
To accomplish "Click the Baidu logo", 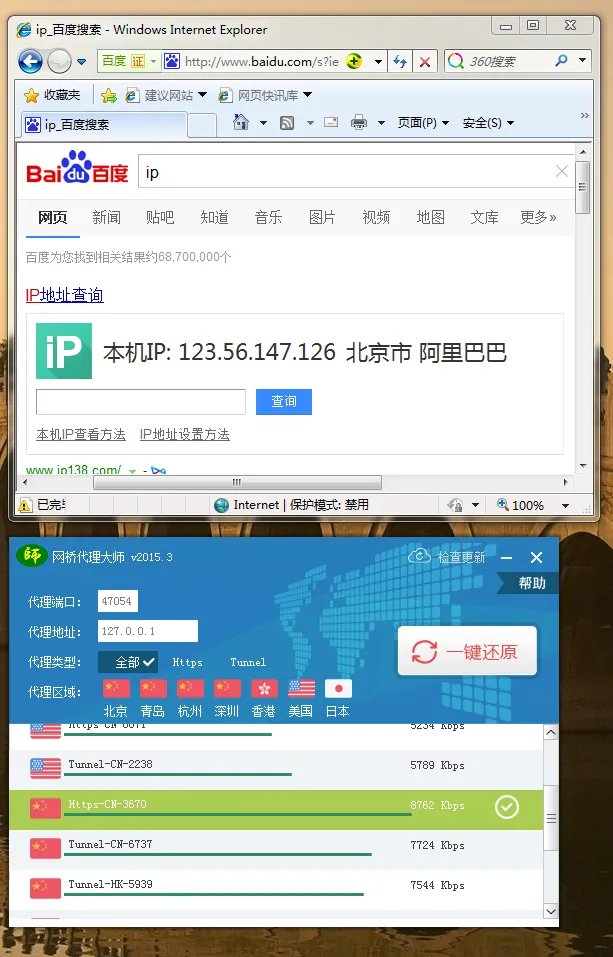I will 77,168.
